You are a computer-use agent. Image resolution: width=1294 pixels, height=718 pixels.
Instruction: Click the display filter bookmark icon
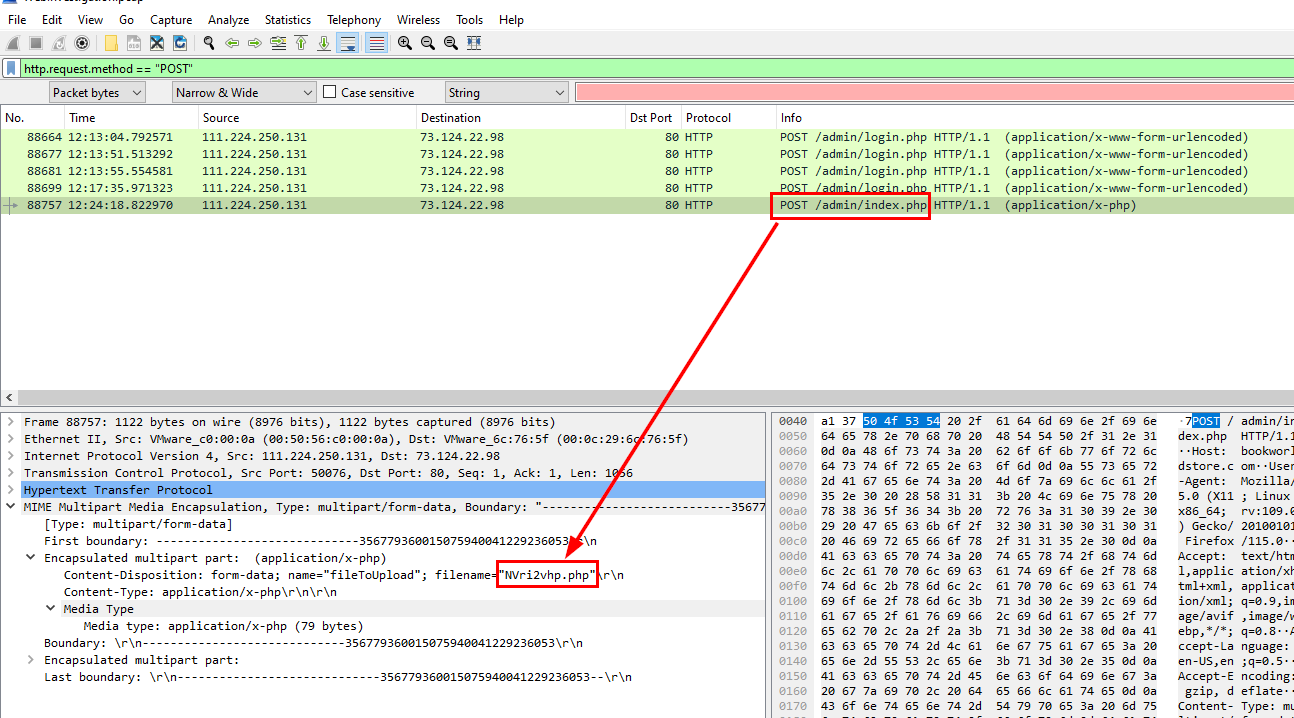pos(11,69)
